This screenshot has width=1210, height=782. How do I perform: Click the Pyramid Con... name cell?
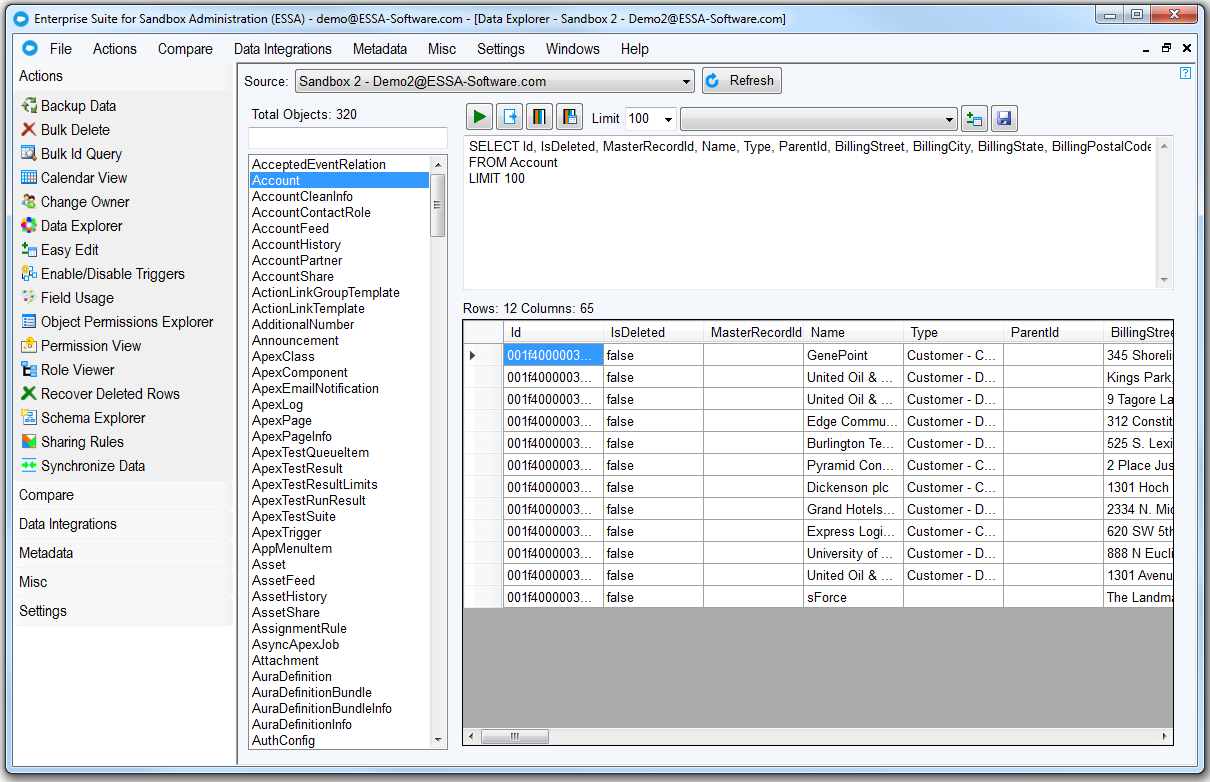(853, 465)
